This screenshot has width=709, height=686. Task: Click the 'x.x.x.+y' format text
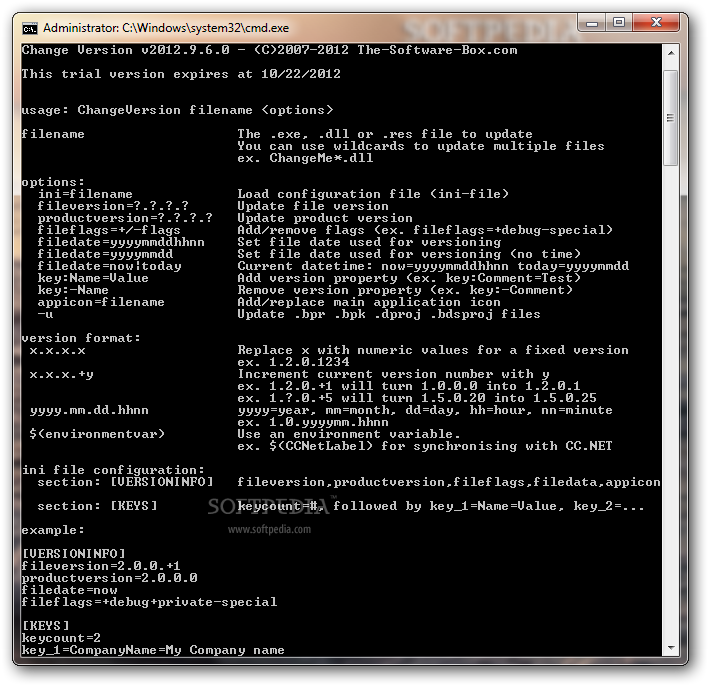tap(61, 374)
